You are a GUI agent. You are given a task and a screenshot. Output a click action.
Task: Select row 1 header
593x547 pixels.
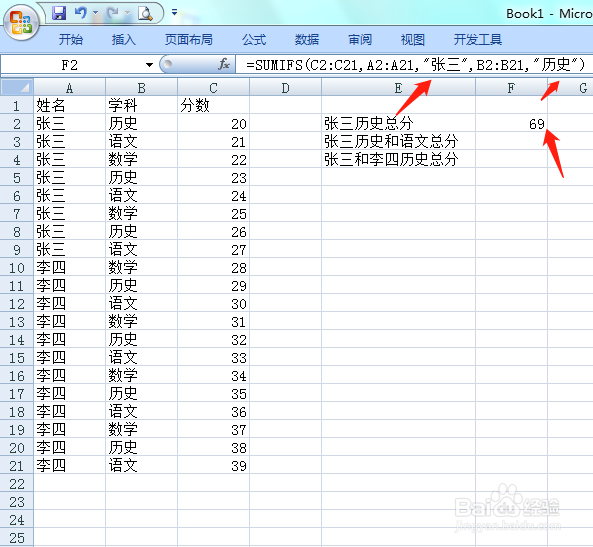17,105
